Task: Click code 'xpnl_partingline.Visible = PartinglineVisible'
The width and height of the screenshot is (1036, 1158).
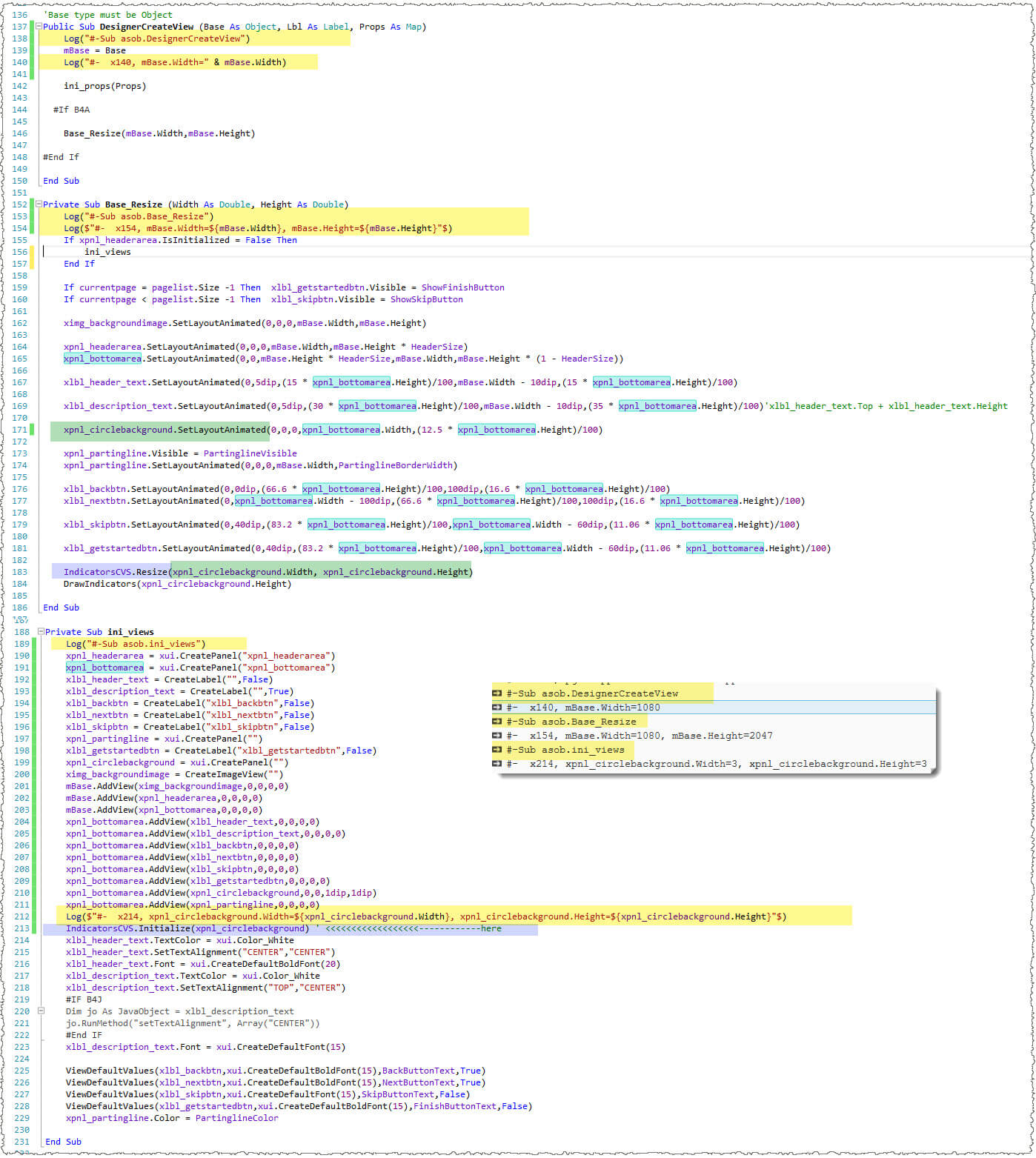Action: click(x=180, y=453)
